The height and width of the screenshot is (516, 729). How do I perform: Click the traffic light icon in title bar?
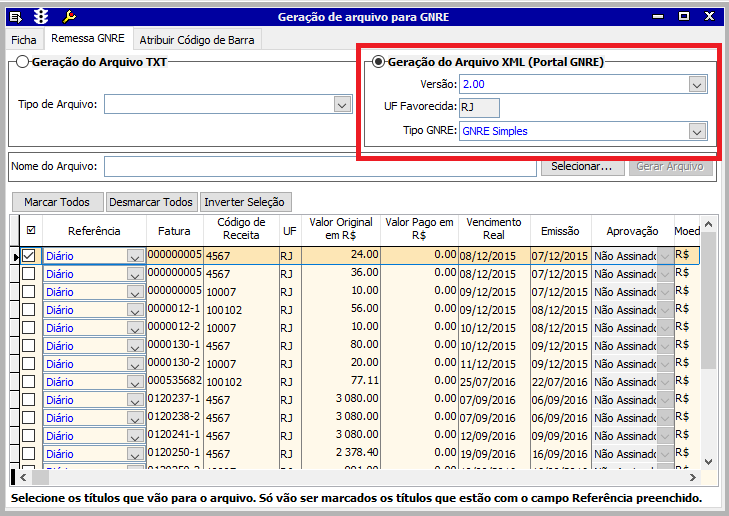point(41,16)
